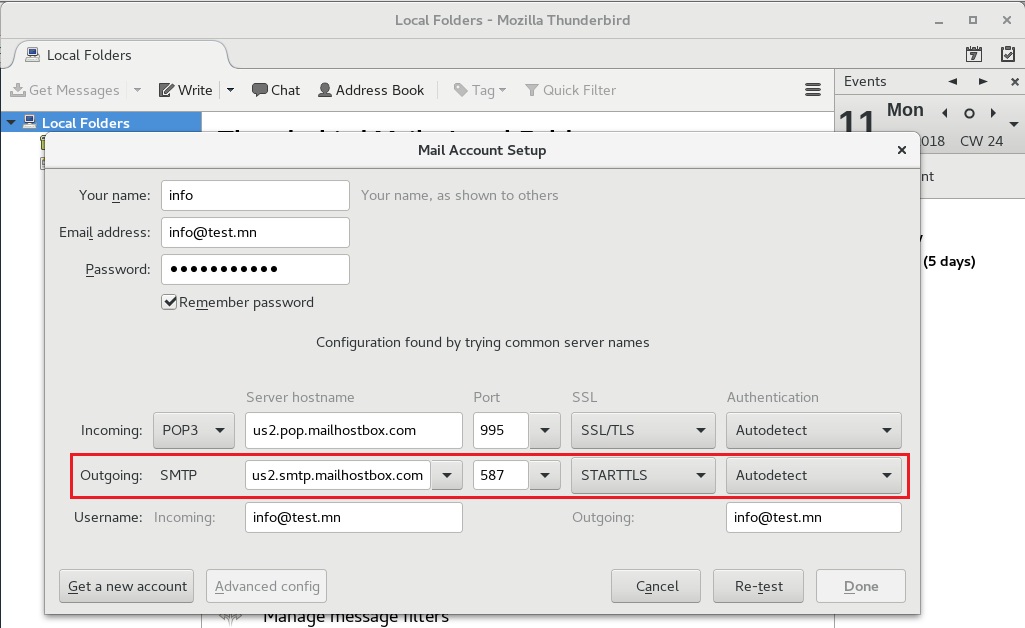Open the outgoing port dropdown arrow
Screen dimensions: 1025x628
tap(545, 475)
